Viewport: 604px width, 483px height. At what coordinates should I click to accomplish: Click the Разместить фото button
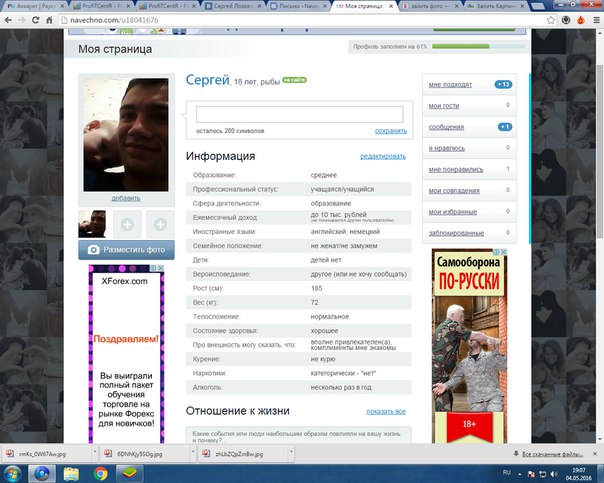tap(126, 250)
